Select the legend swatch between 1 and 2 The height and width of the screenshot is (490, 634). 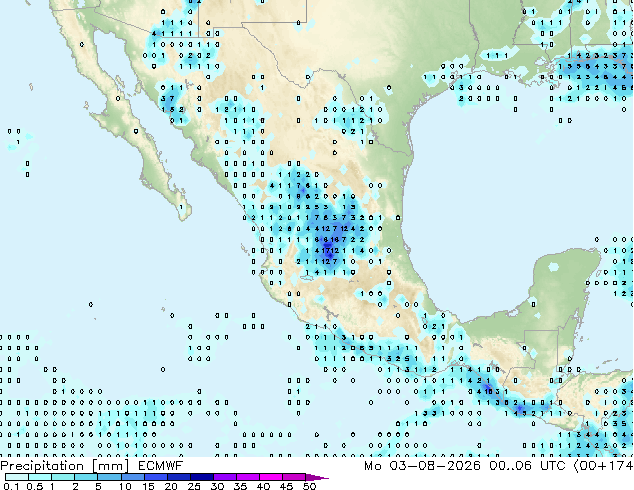(63, 477)
